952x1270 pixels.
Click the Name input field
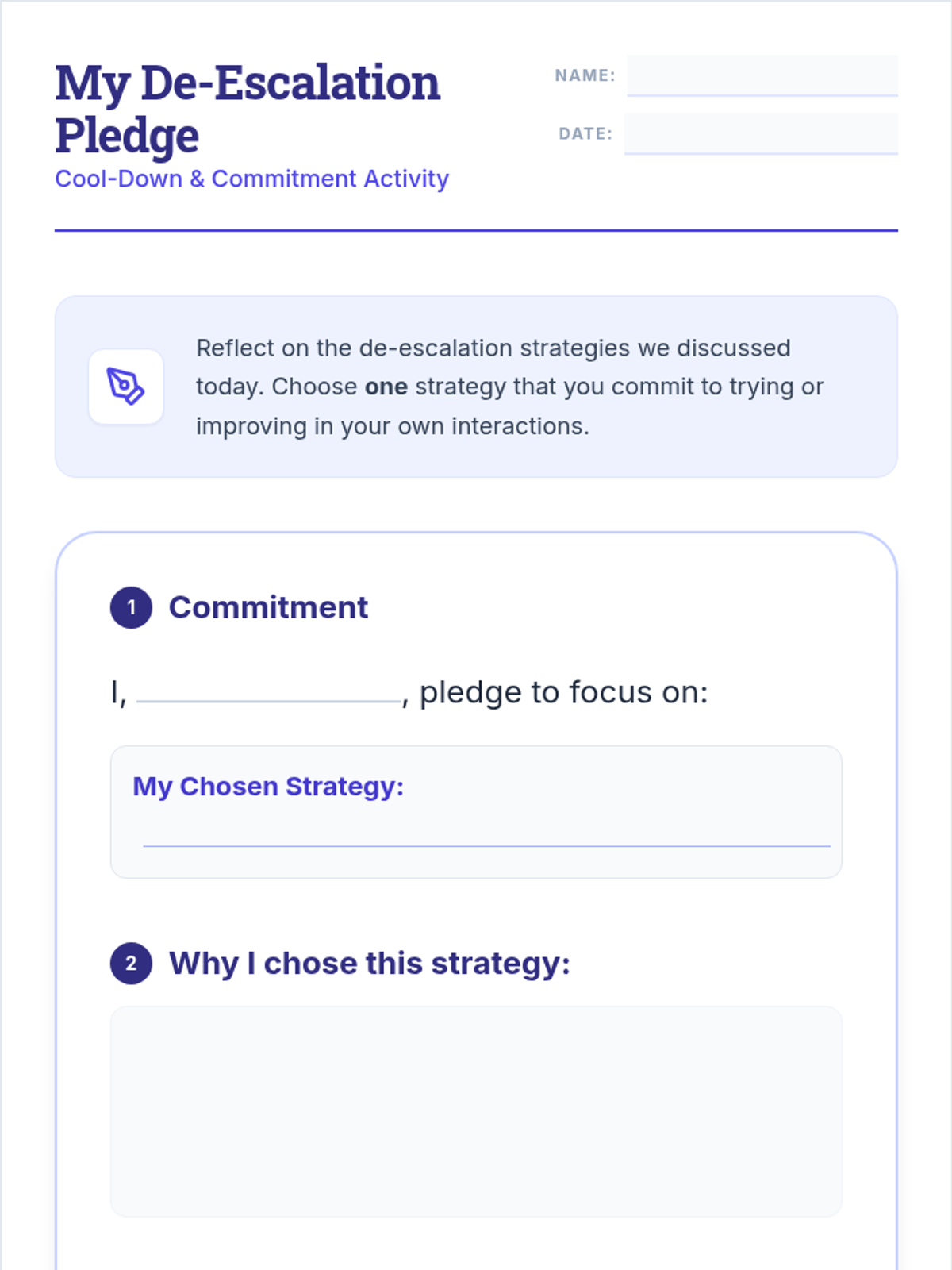point(762,75)
